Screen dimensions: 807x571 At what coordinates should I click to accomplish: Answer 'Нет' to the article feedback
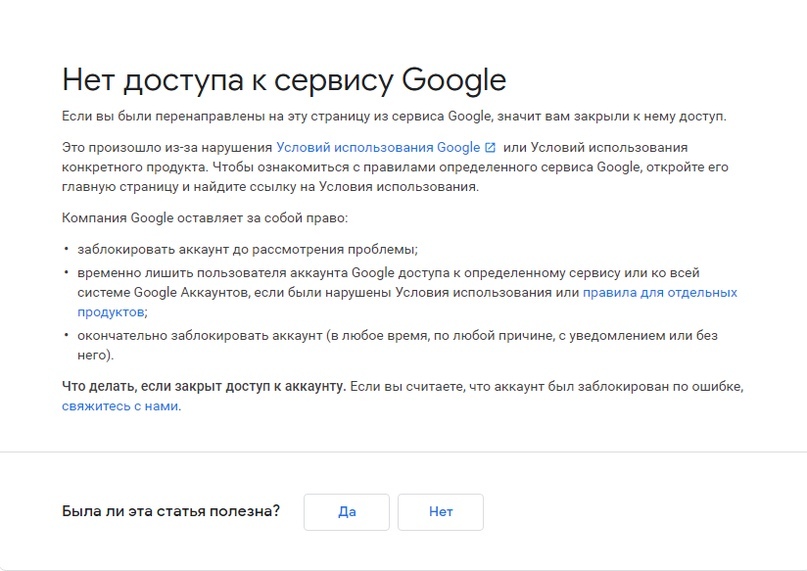click(441, 512)
